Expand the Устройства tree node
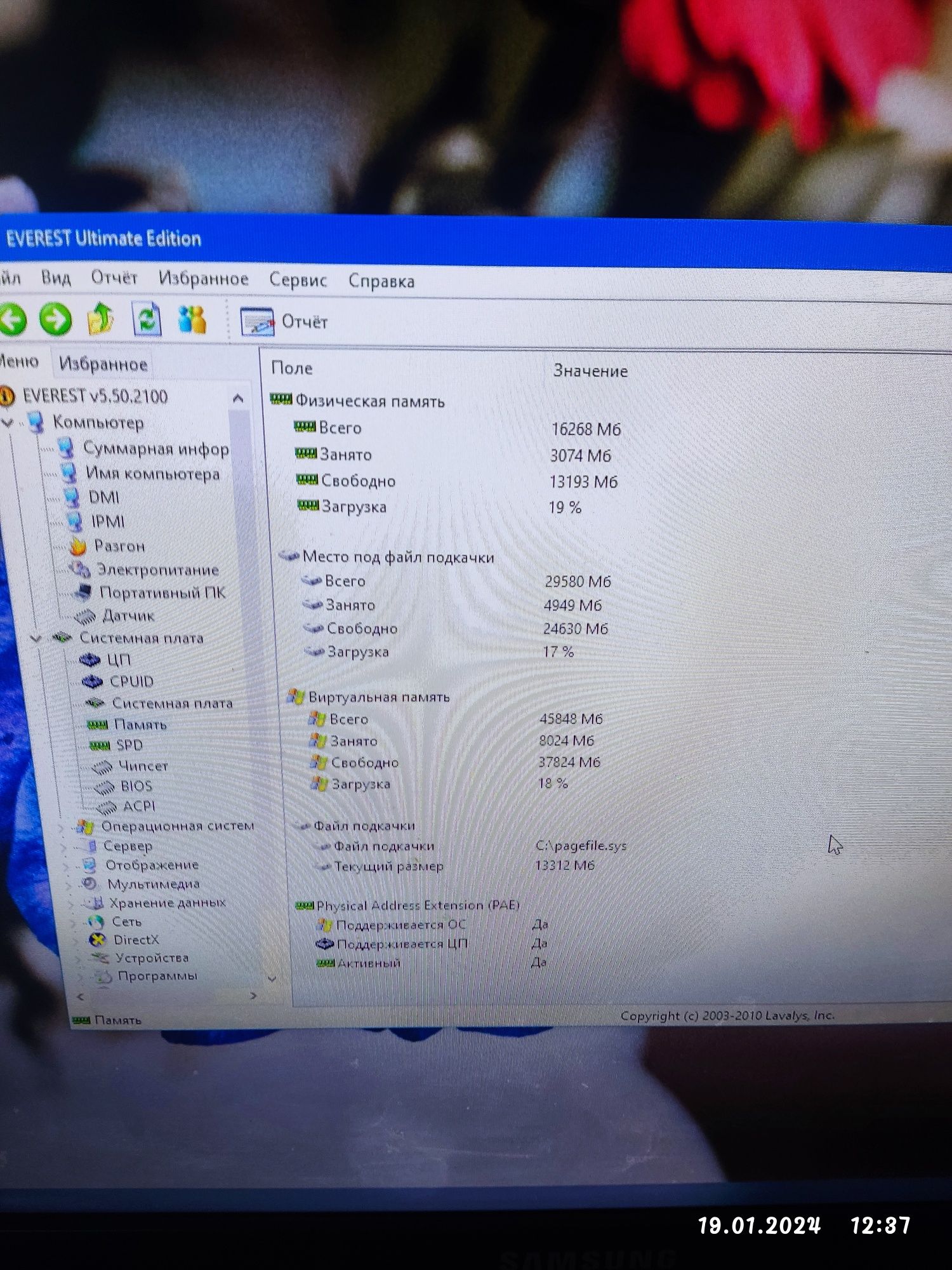This screenshot has width=952, height=1270. pyautogui.click(x=79, y=959)
